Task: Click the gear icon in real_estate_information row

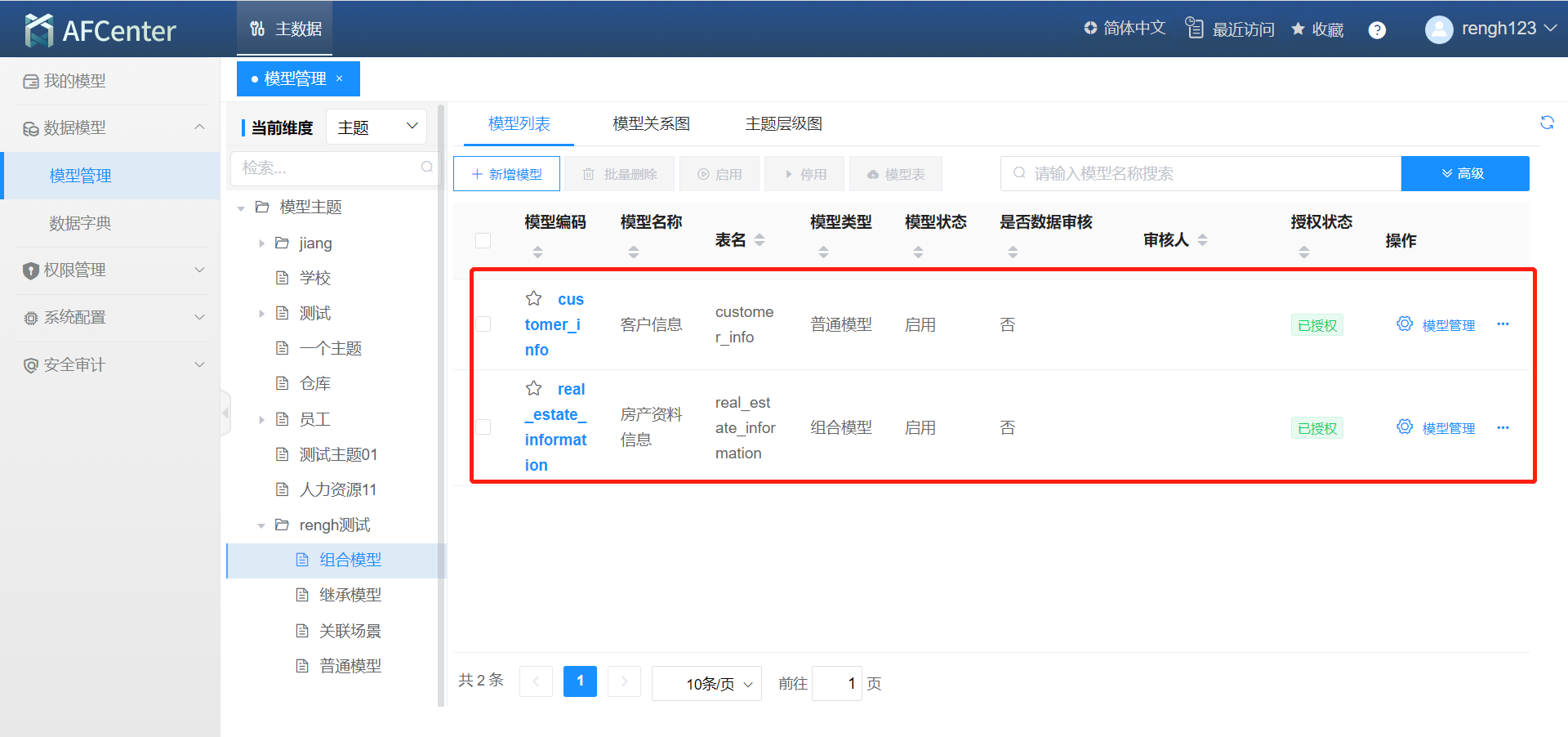Action: pos(1405,427)
